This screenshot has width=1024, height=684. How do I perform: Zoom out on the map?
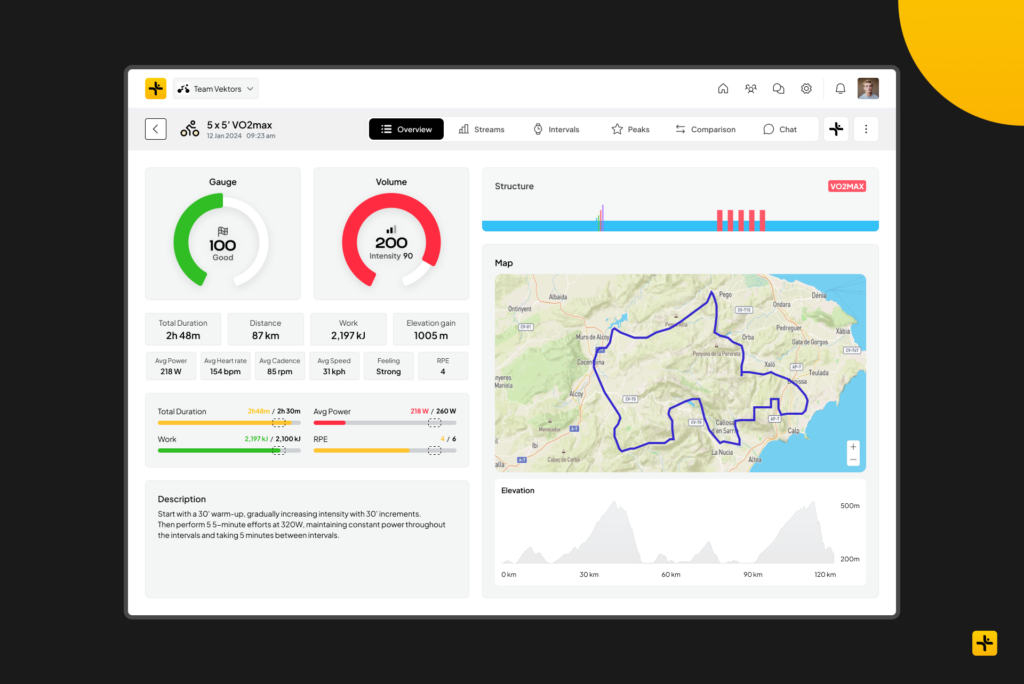[x=853, y=460]
